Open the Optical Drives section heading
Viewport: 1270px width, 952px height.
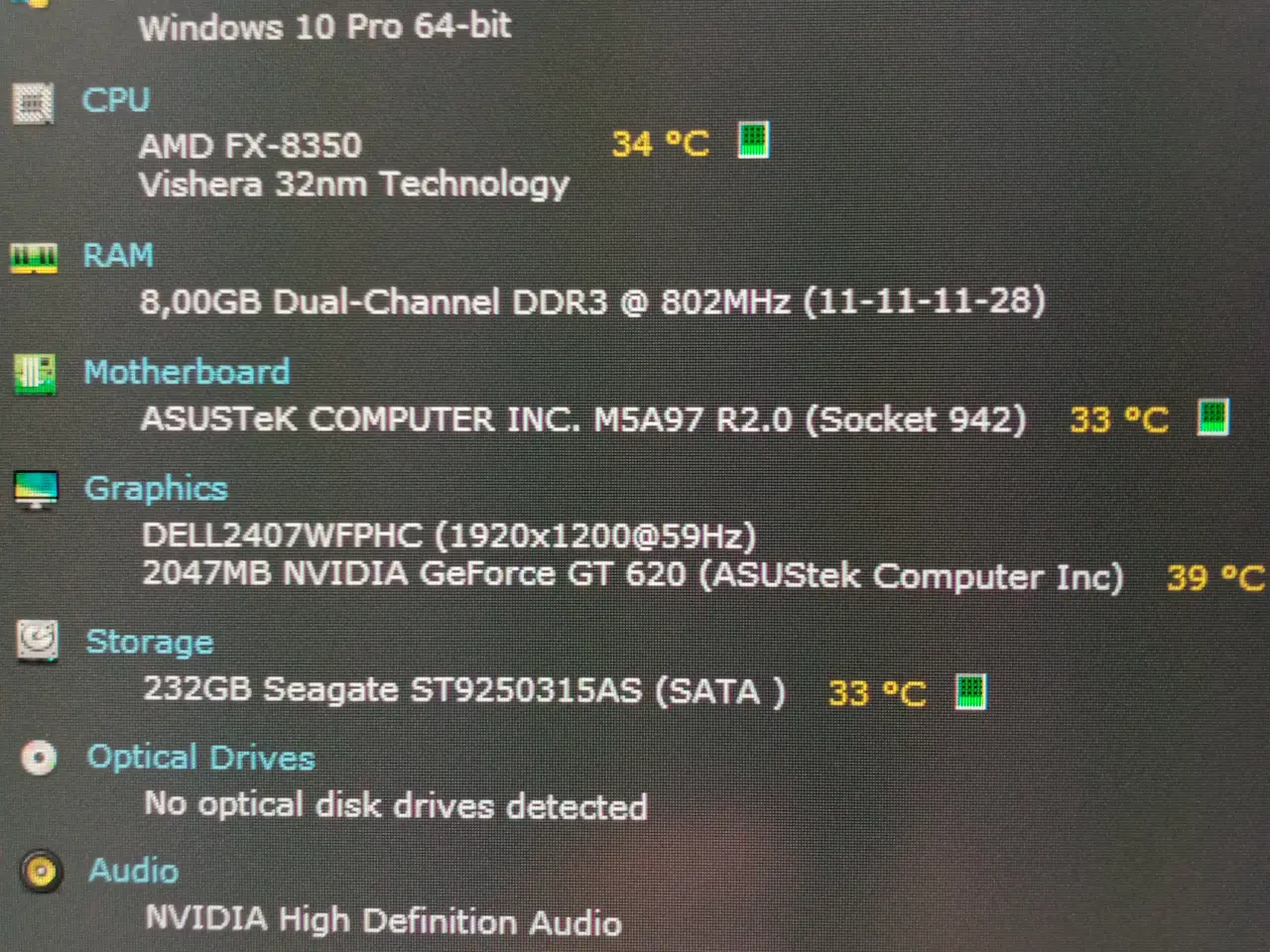[x=200, y=757]
